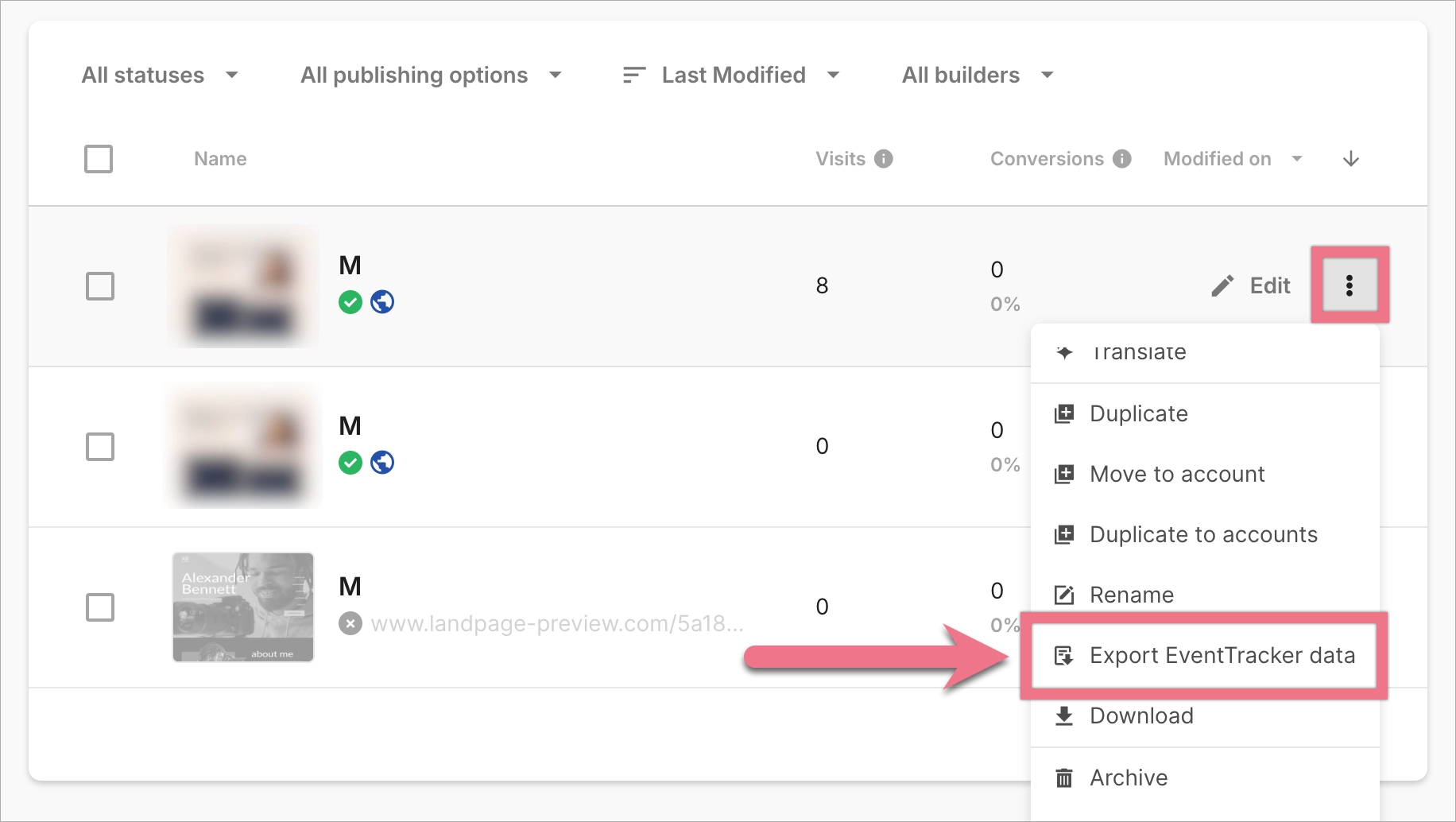Click the blurred thumbnail of first landing page

click(x=243, y=286)
